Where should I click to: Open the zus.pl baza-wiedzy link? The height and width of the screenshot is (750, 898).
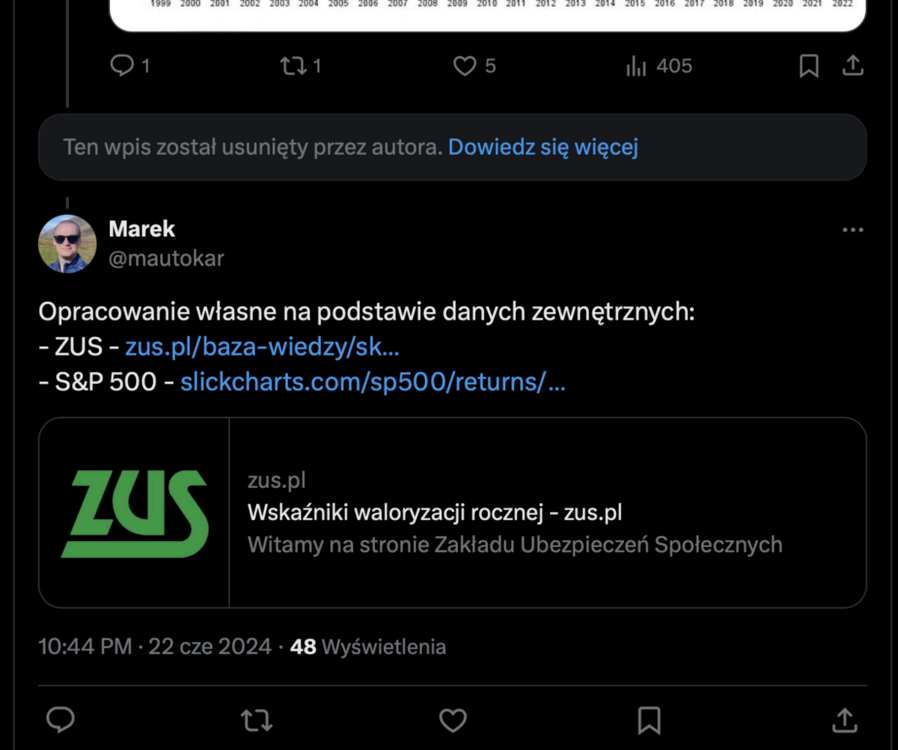(251, 346)
